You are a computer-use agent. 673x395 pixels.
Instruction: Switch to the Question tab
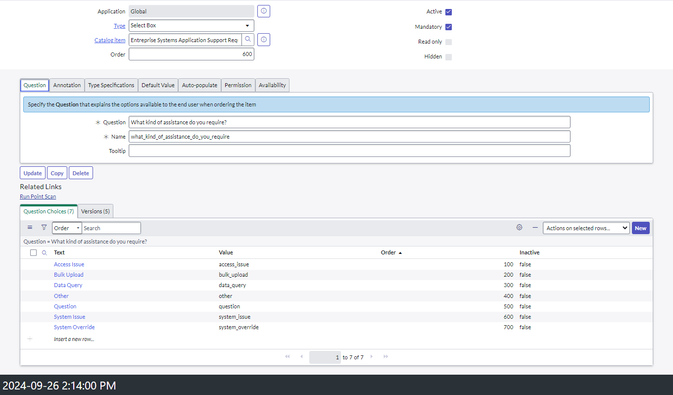(35, 85)
